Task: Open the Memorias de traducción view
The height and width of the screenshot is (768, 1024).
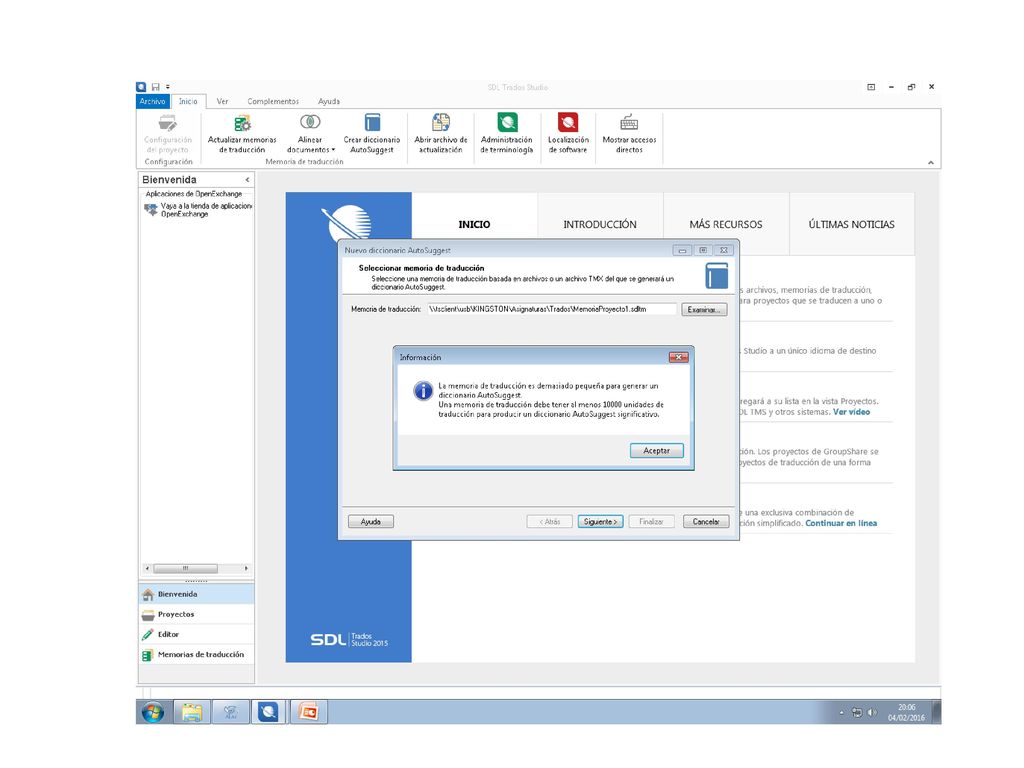Action: point(197,654)
